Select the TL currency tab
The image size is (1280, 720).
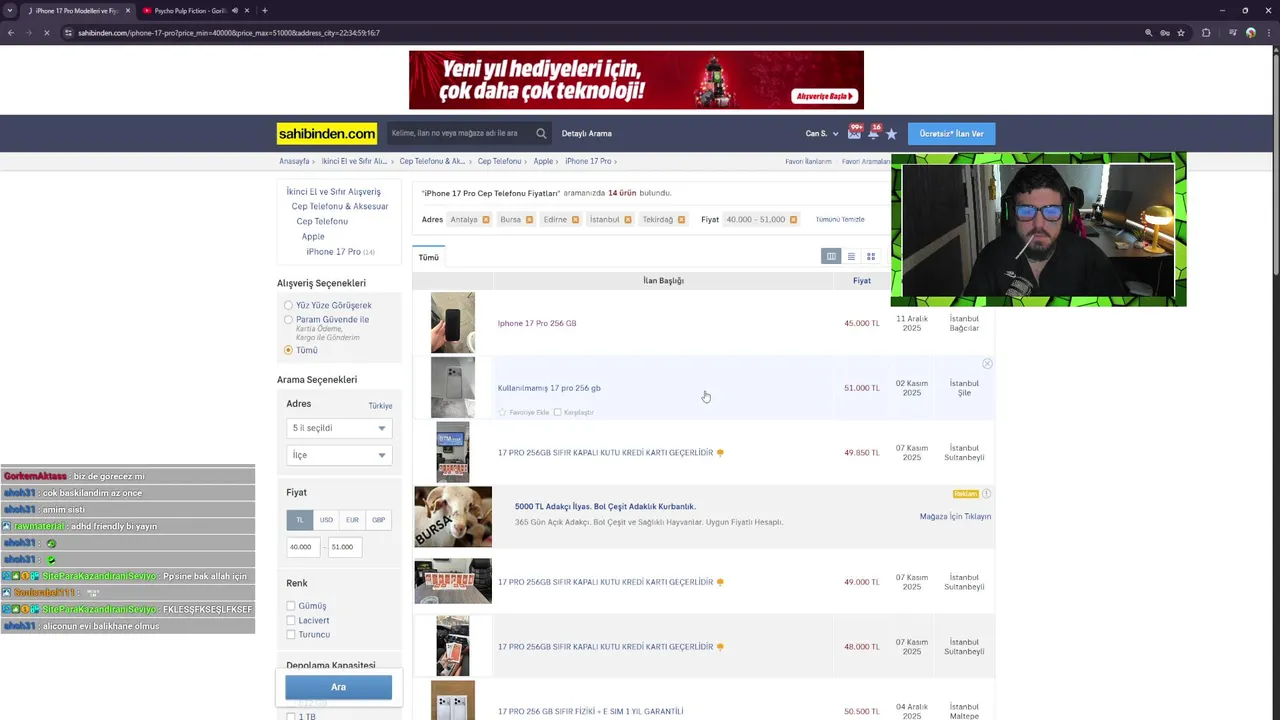click(299, 520)
